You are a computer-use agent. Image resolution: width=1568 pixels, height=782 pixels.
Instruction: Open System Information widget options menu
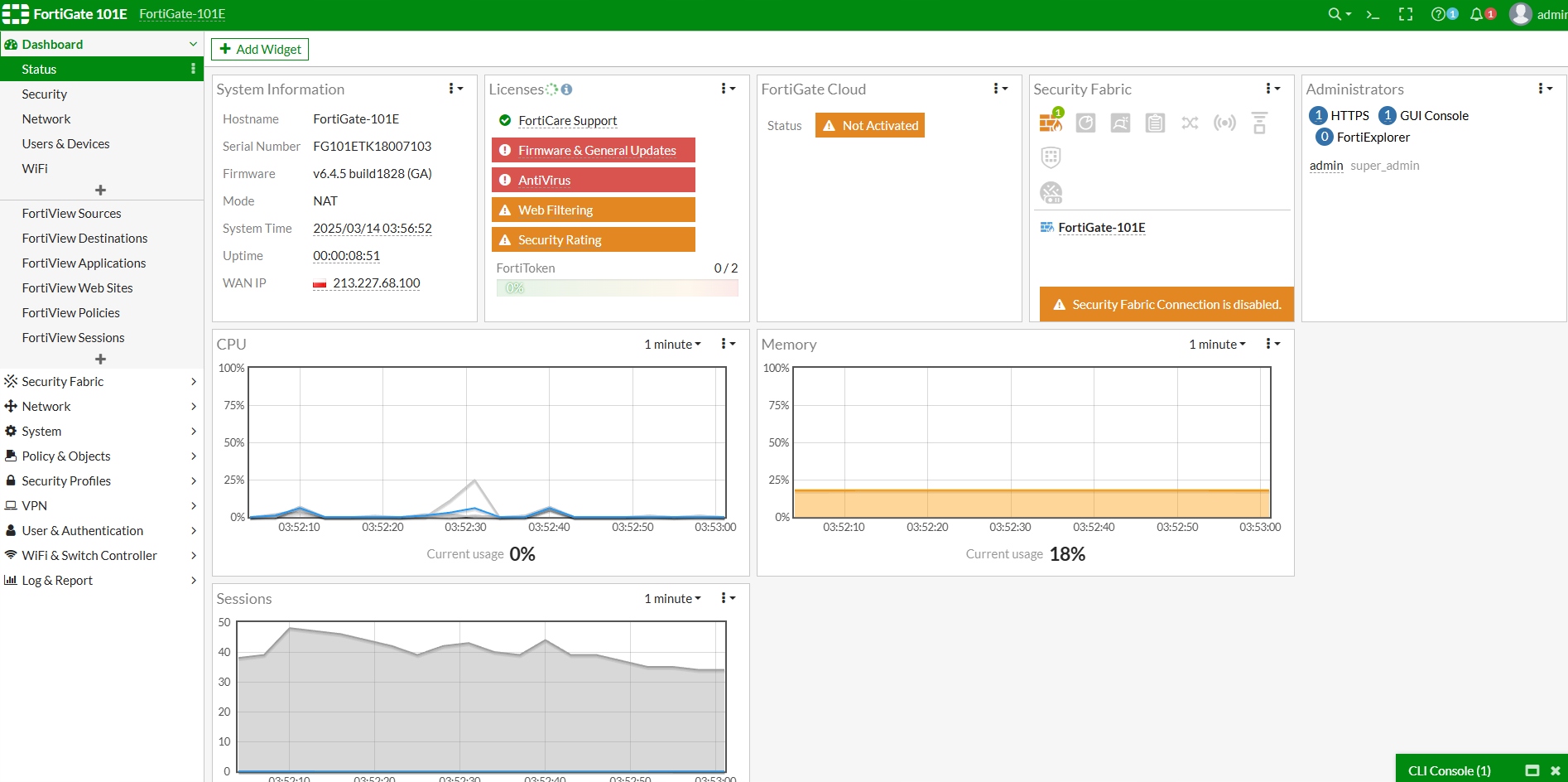[455, 89]
